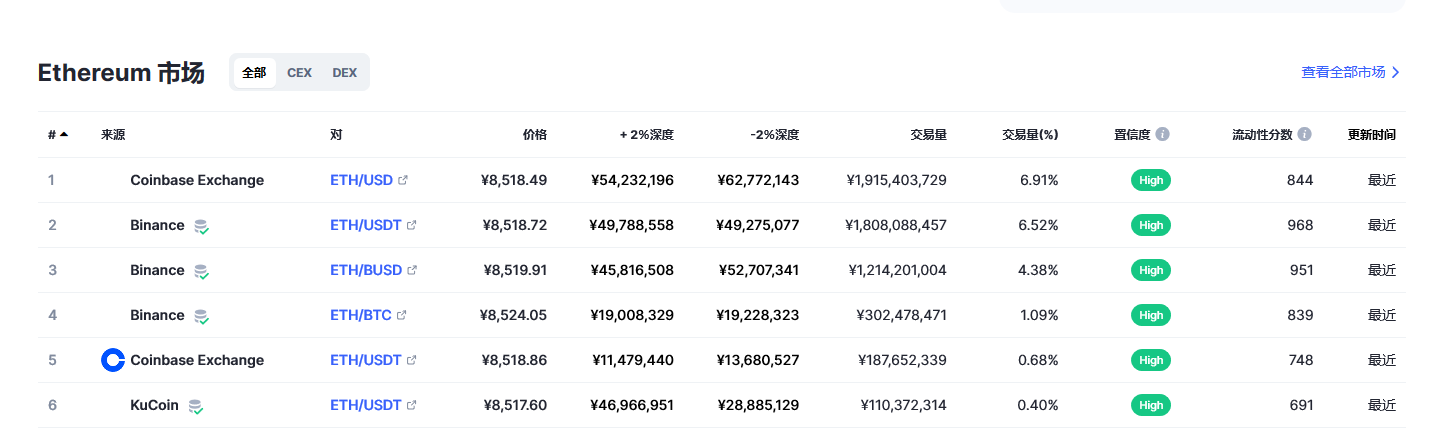Click reserves badge beside Binance row 4
This screenshot has height=430, width=1450.
201,316
